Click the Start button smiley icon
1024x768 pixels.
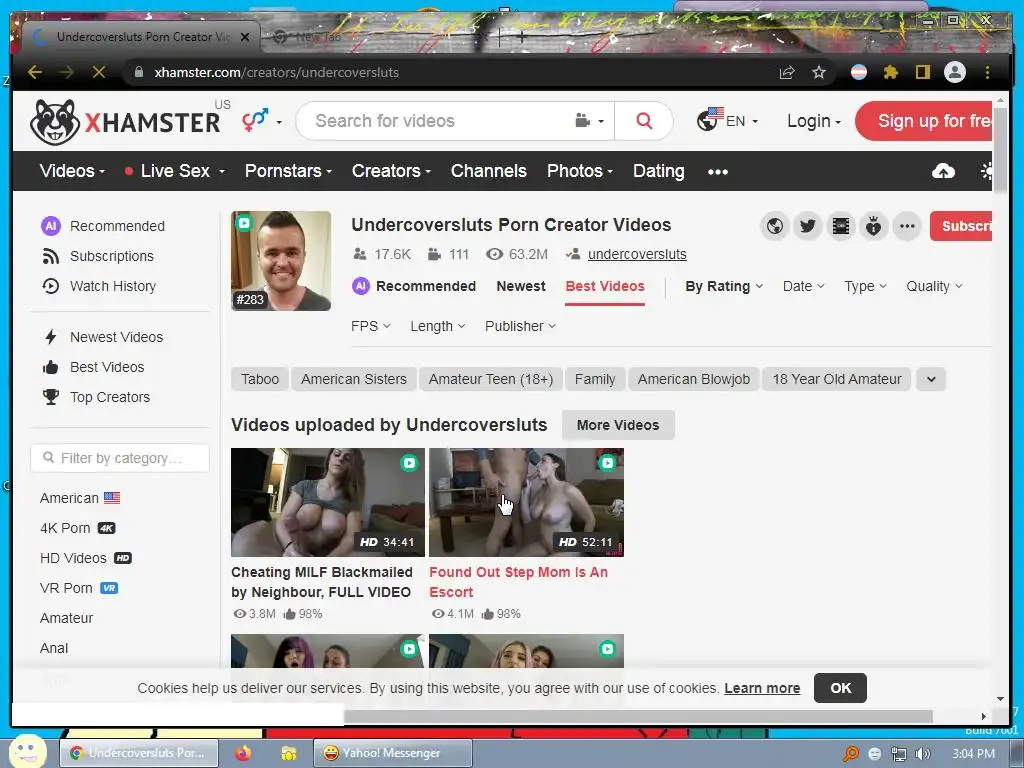(26, 752)
